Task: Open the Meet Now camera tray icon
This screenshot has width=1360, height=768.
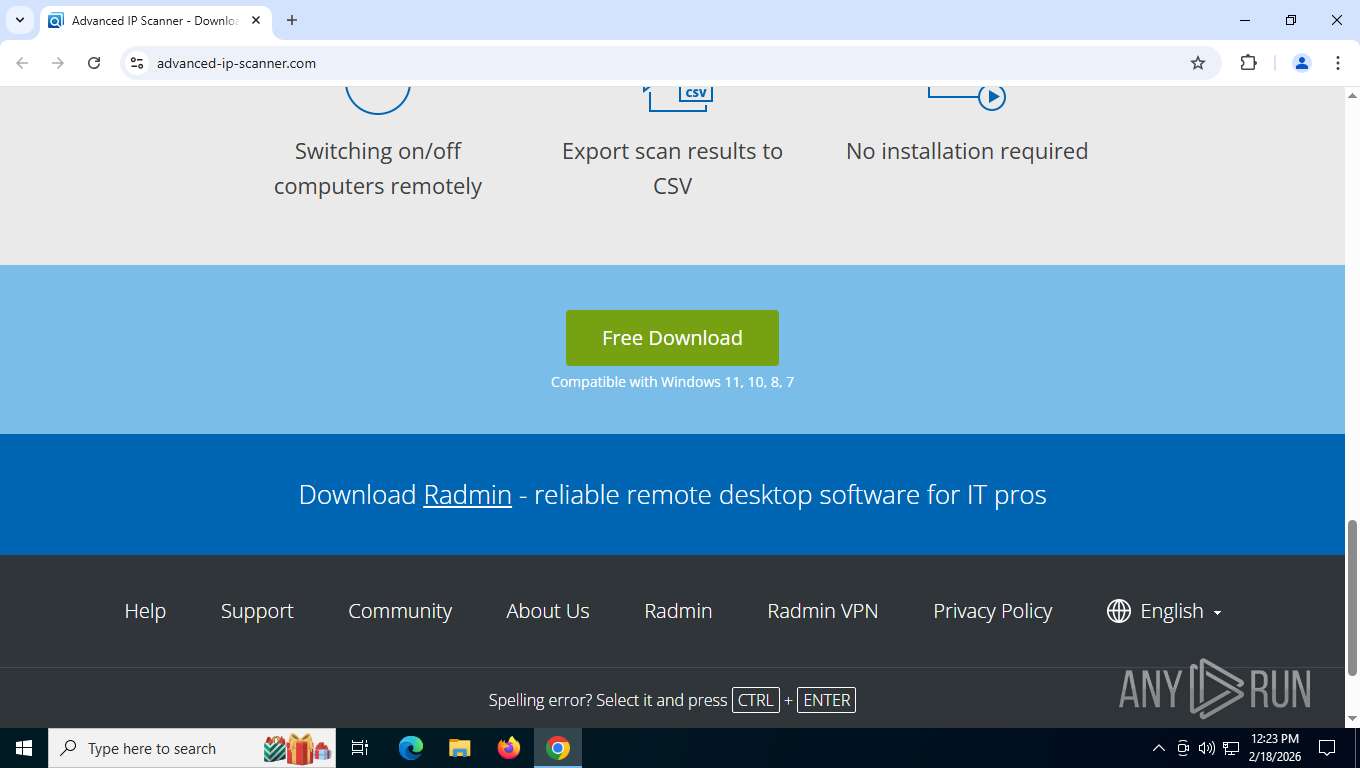Action: tap(1183, 748)
